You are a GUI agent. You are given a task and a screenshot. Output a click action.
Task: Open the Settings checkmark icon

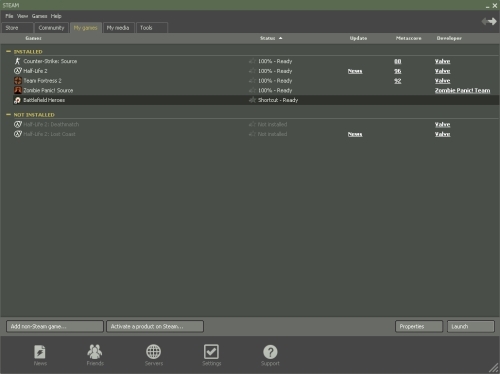[211, 352]
